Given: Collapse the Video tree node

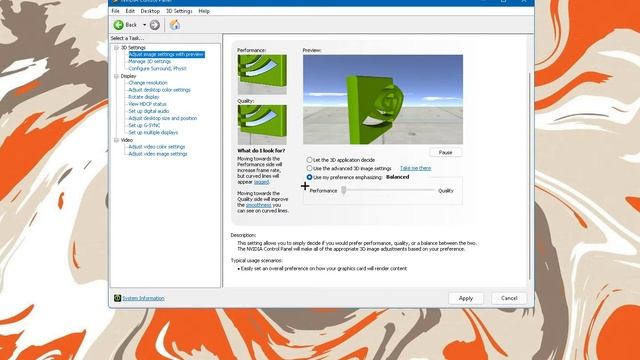Looking at the screenshot, I should click(116, 140).
